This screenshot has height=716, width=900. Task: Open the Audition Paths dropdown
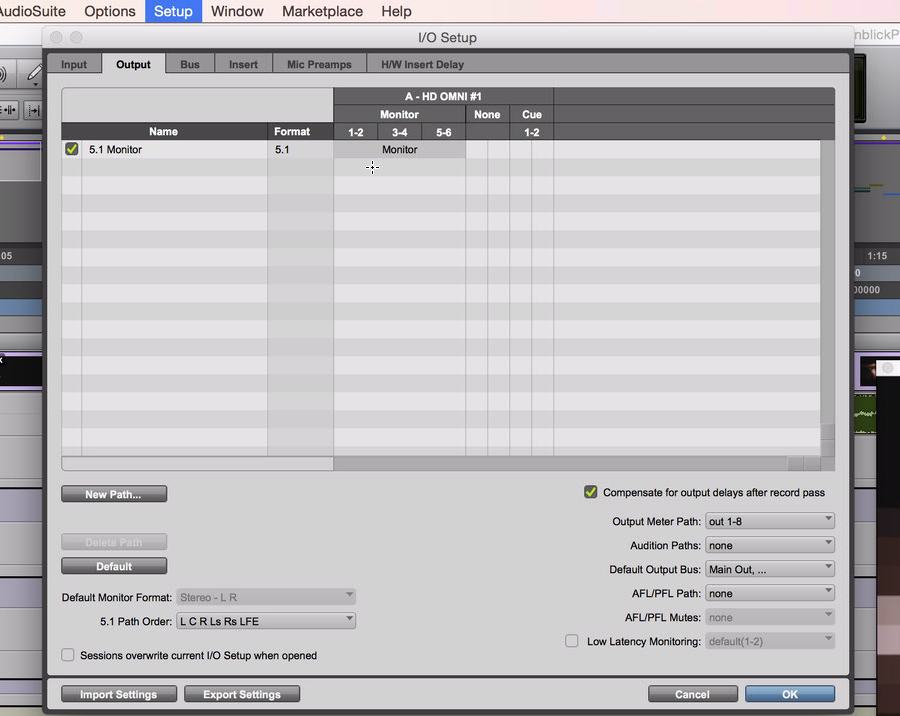(769, 545)
